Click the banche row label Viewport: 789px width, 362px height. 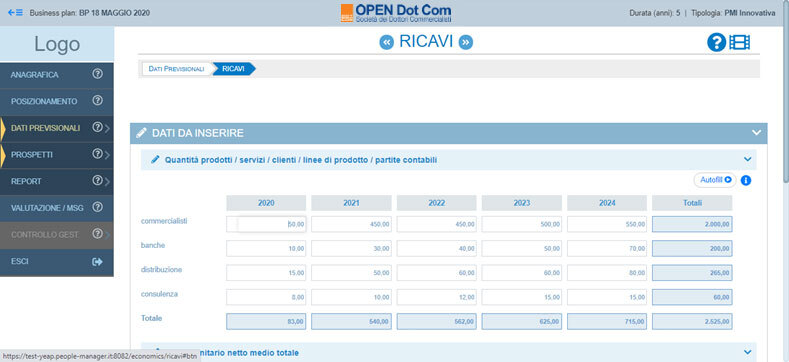pos(153,245)
